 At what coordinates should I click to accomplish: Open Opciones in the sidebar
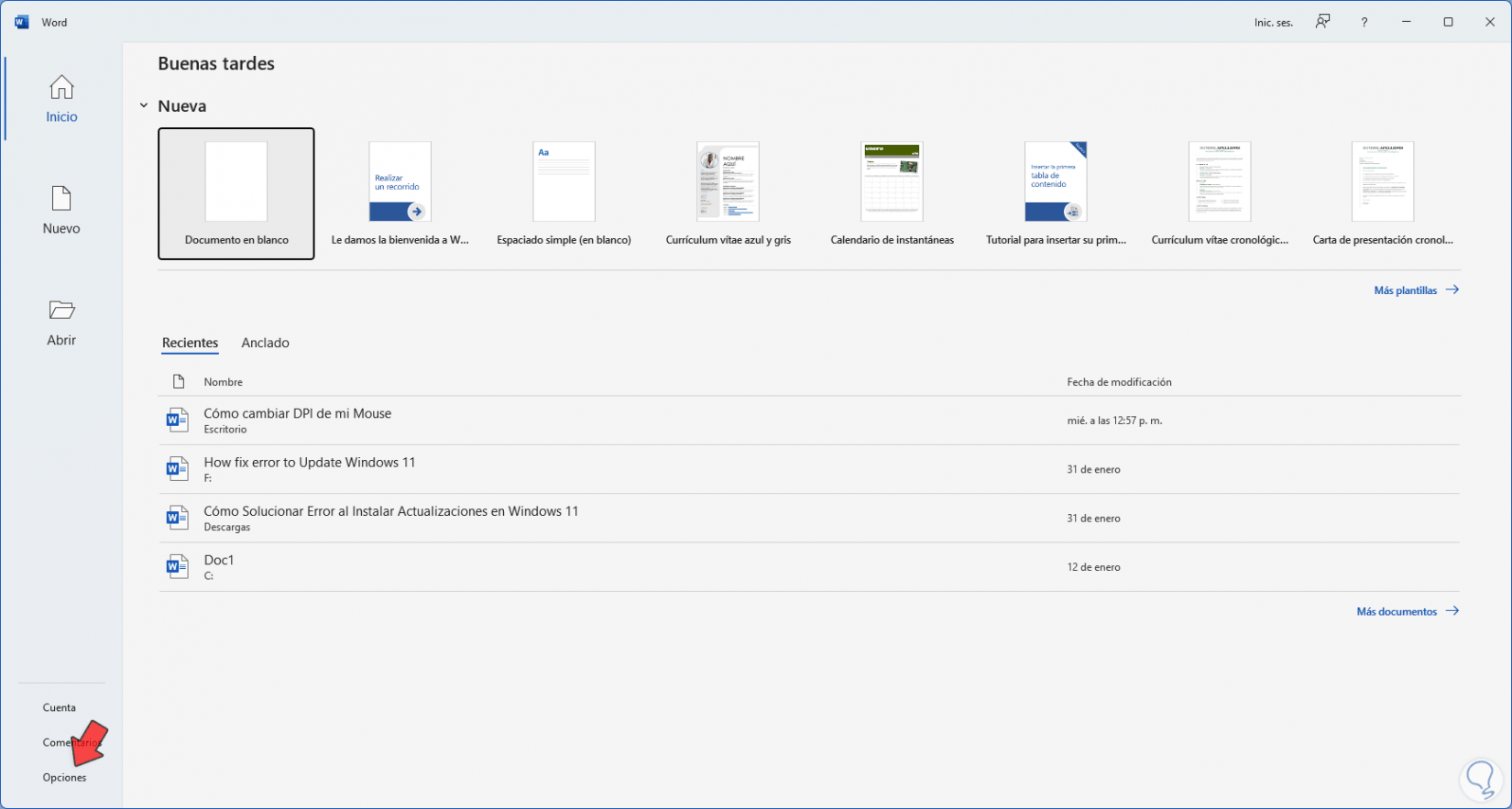[64, 777]
